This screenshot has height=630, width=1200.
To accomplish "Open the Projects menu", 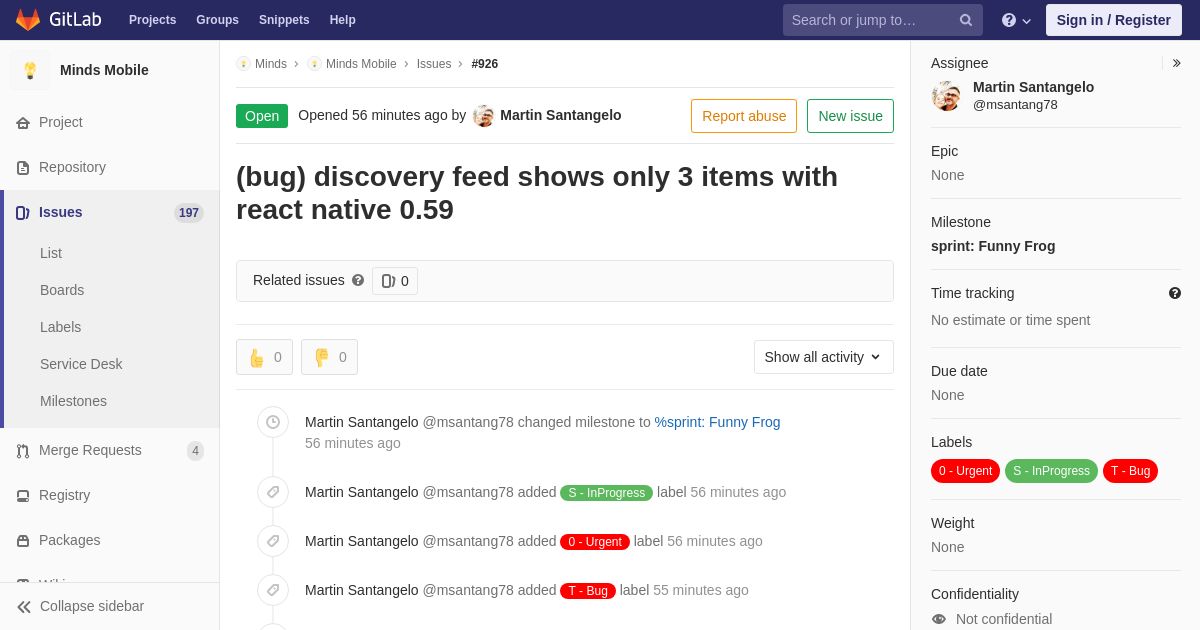I will (152, 20).
